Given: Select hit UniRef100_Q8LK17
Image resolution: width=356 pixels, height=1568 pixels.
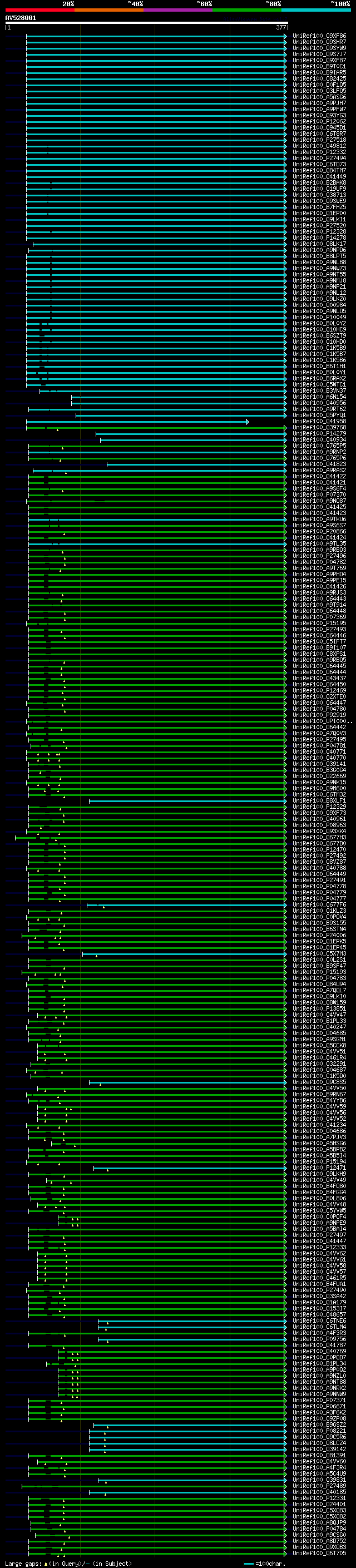Looking at the screenshot, I should 319,244.
